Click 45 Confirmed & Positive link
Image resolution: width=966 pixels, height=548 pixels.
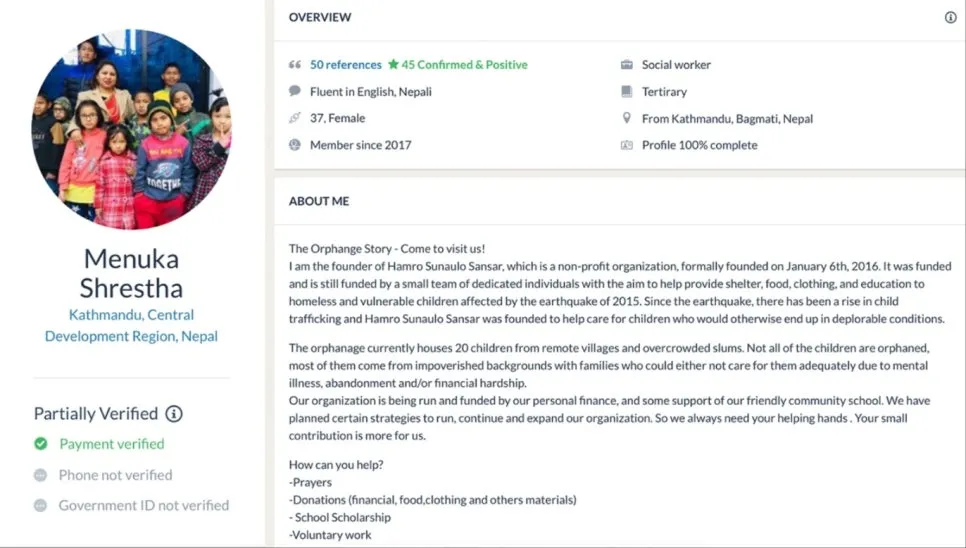[464, 65]
